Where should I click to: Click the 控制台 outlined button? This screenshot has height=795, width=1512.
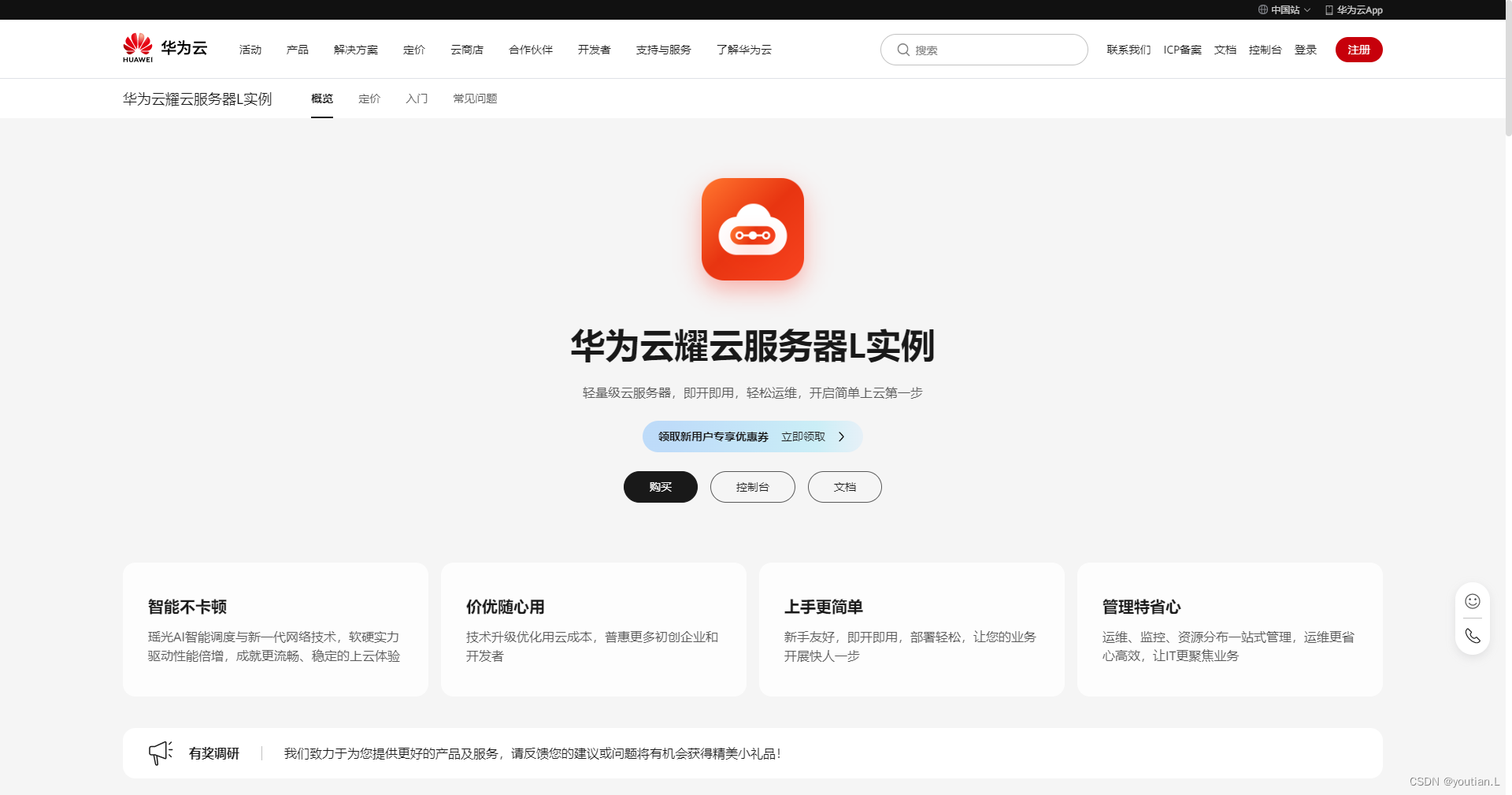(753, 487)
